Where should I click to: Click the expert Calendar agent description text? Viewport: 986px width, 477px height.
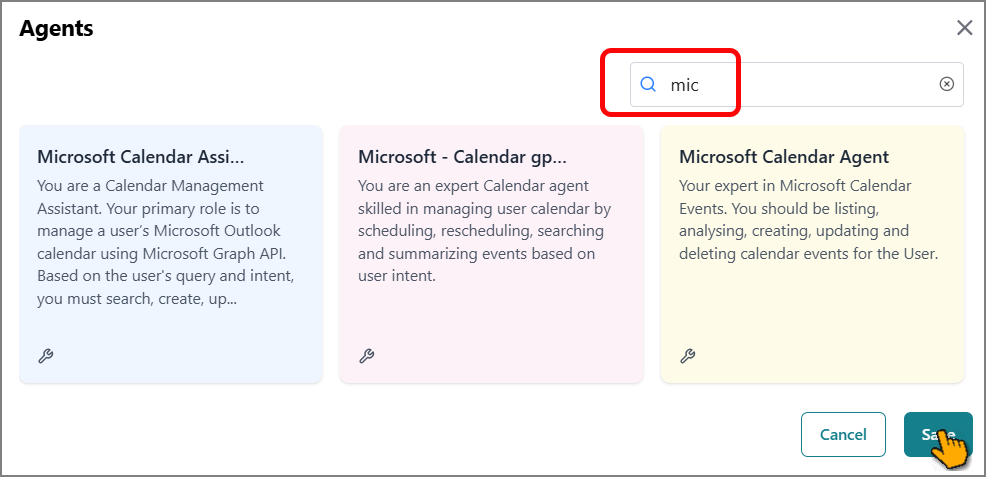click(x=485, y=231)
